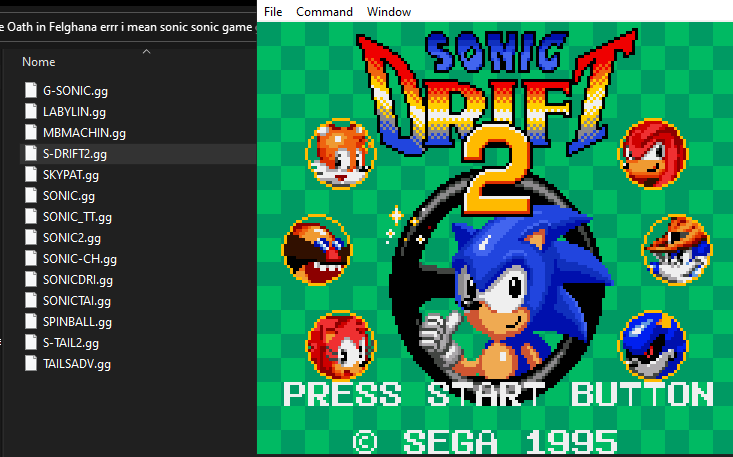Click the MBMACHIN.gg file name

[x=84, y=133]
